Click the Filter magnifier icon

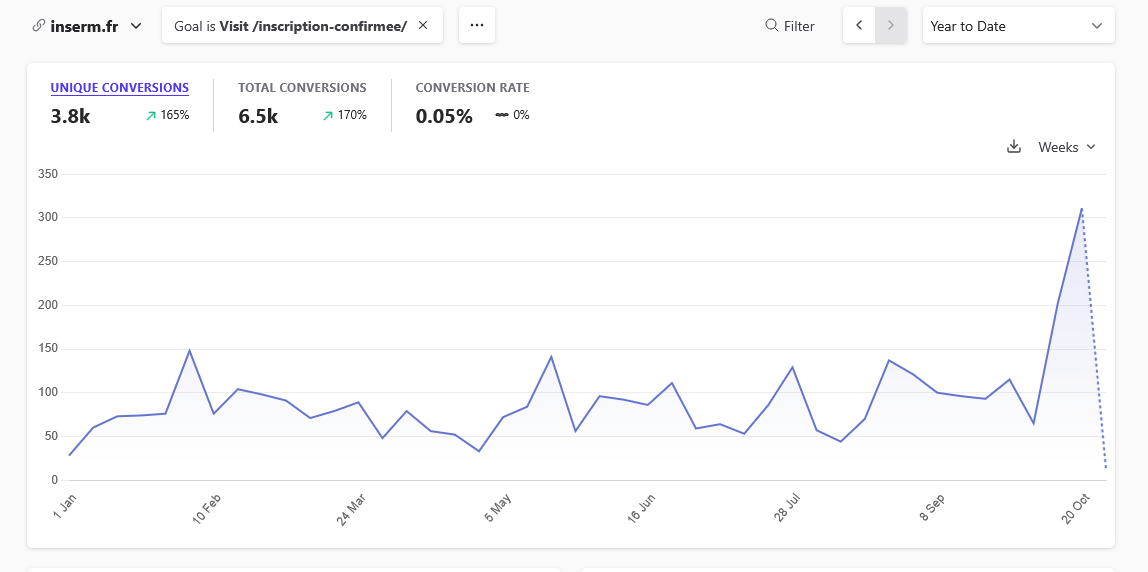coord(771,26)
